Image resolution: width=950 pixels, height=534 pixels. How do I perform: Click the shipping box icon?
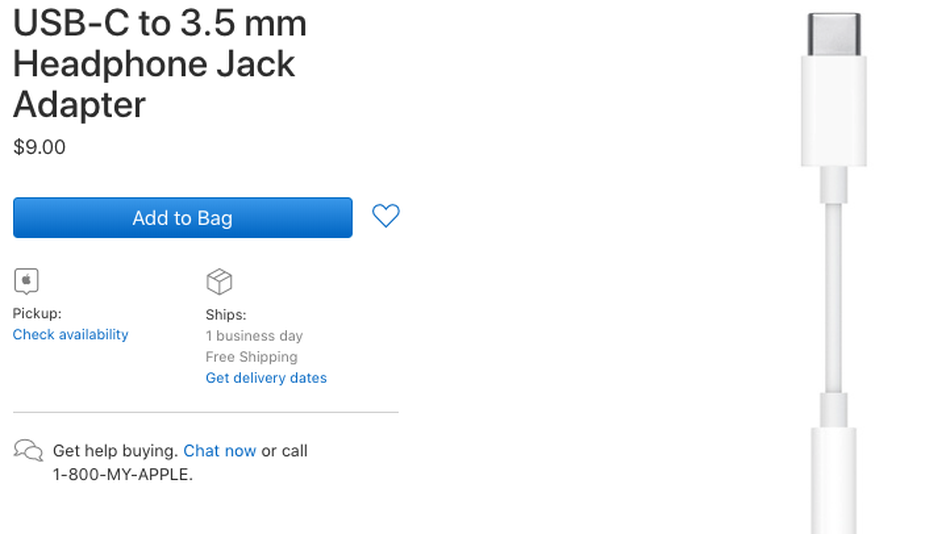[x=219, y=280]
